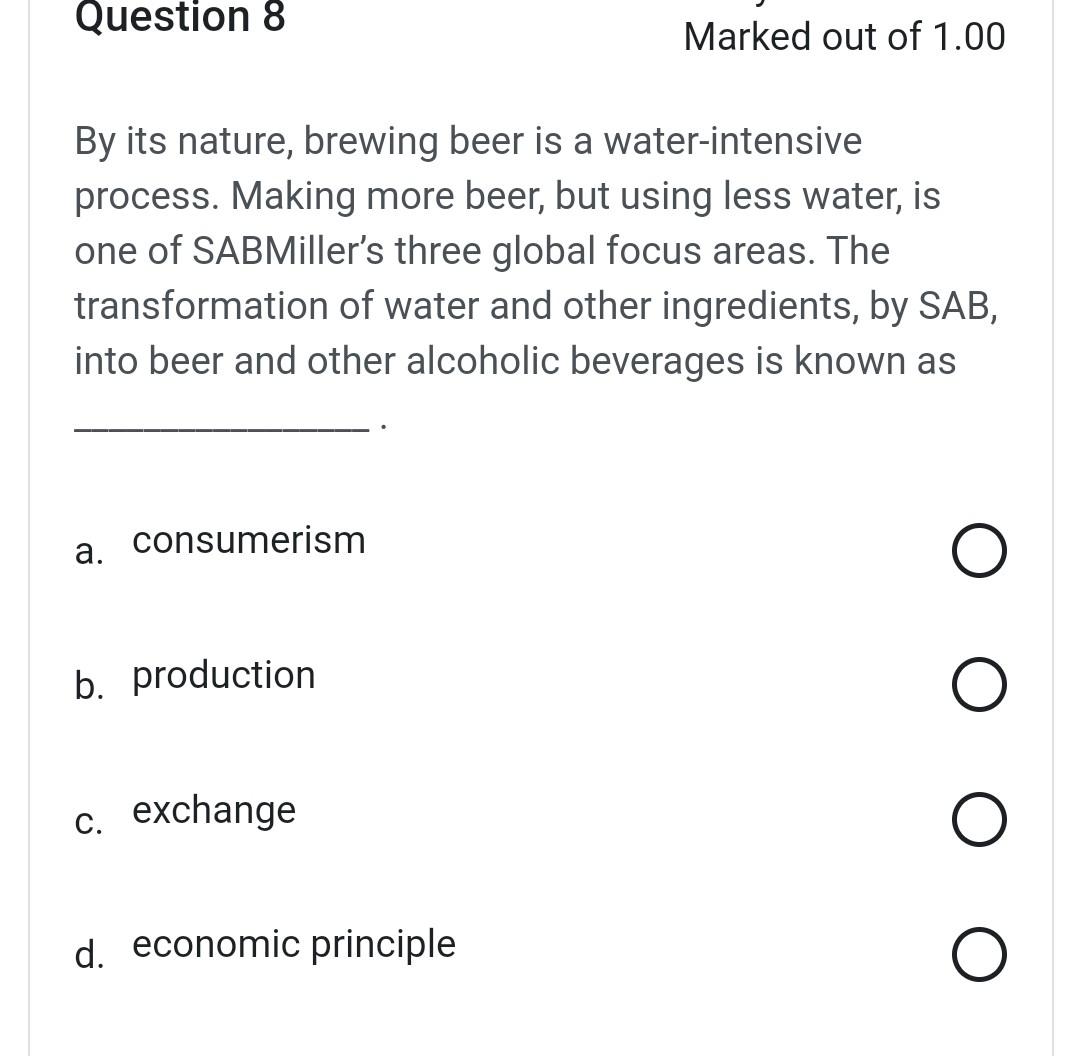This screenshot has width=1080, height=1056.
Task: Click the 'production' option text
Action: pyautogui.click(x=223, y=675)
